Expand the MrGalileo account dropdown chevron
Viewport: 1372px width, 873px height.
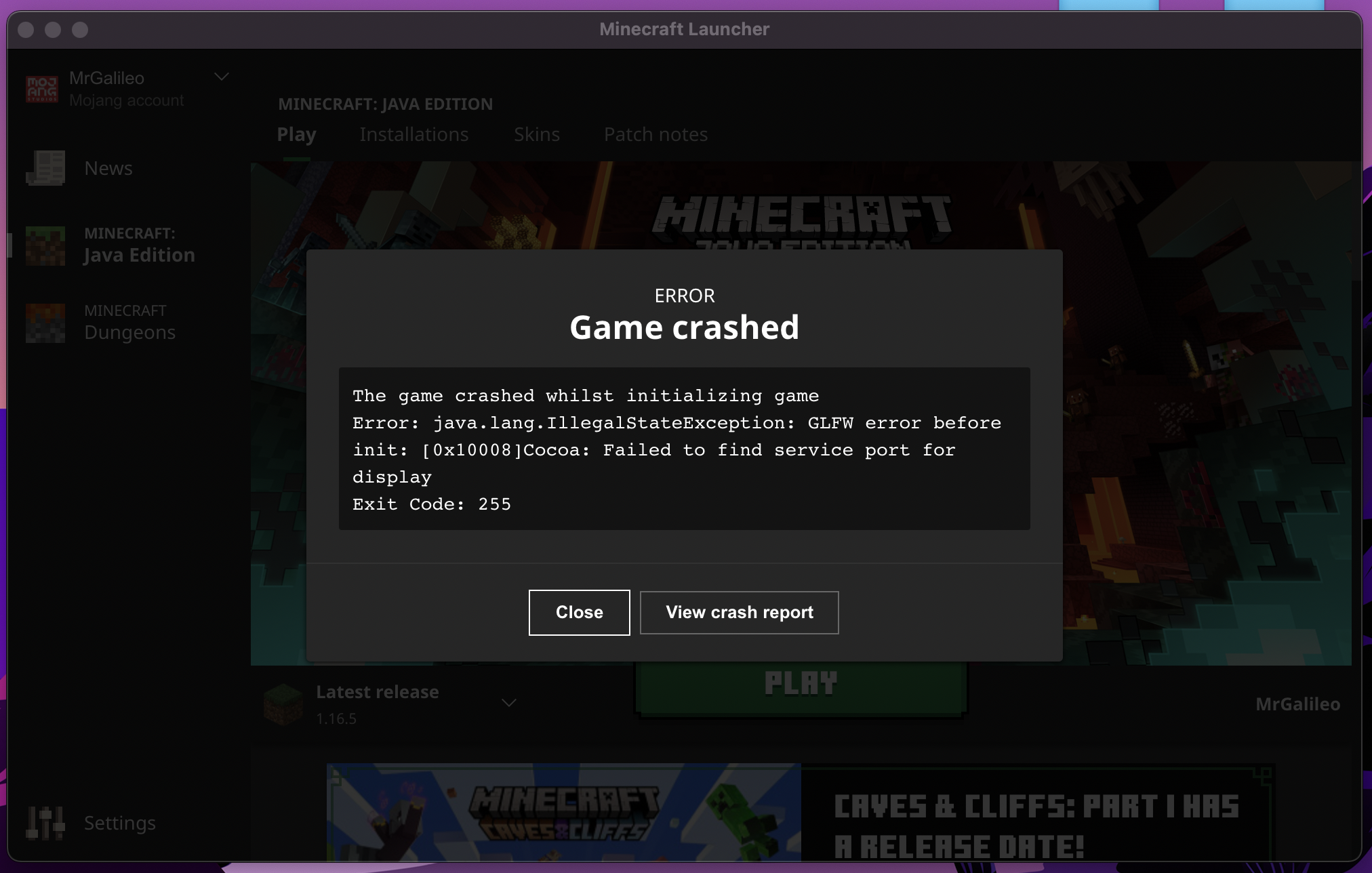[x=222, y=77]
